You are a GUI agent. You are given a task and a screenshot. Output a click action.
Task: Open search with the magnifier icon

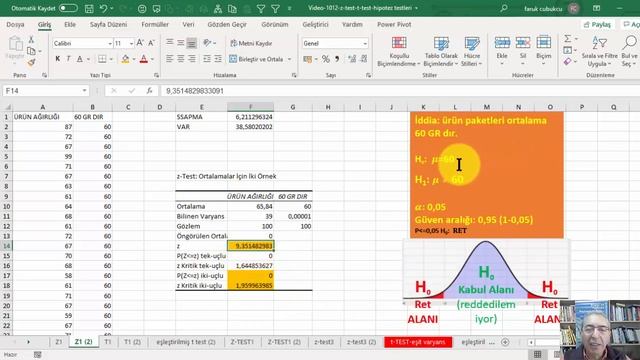tap(504, 8)
